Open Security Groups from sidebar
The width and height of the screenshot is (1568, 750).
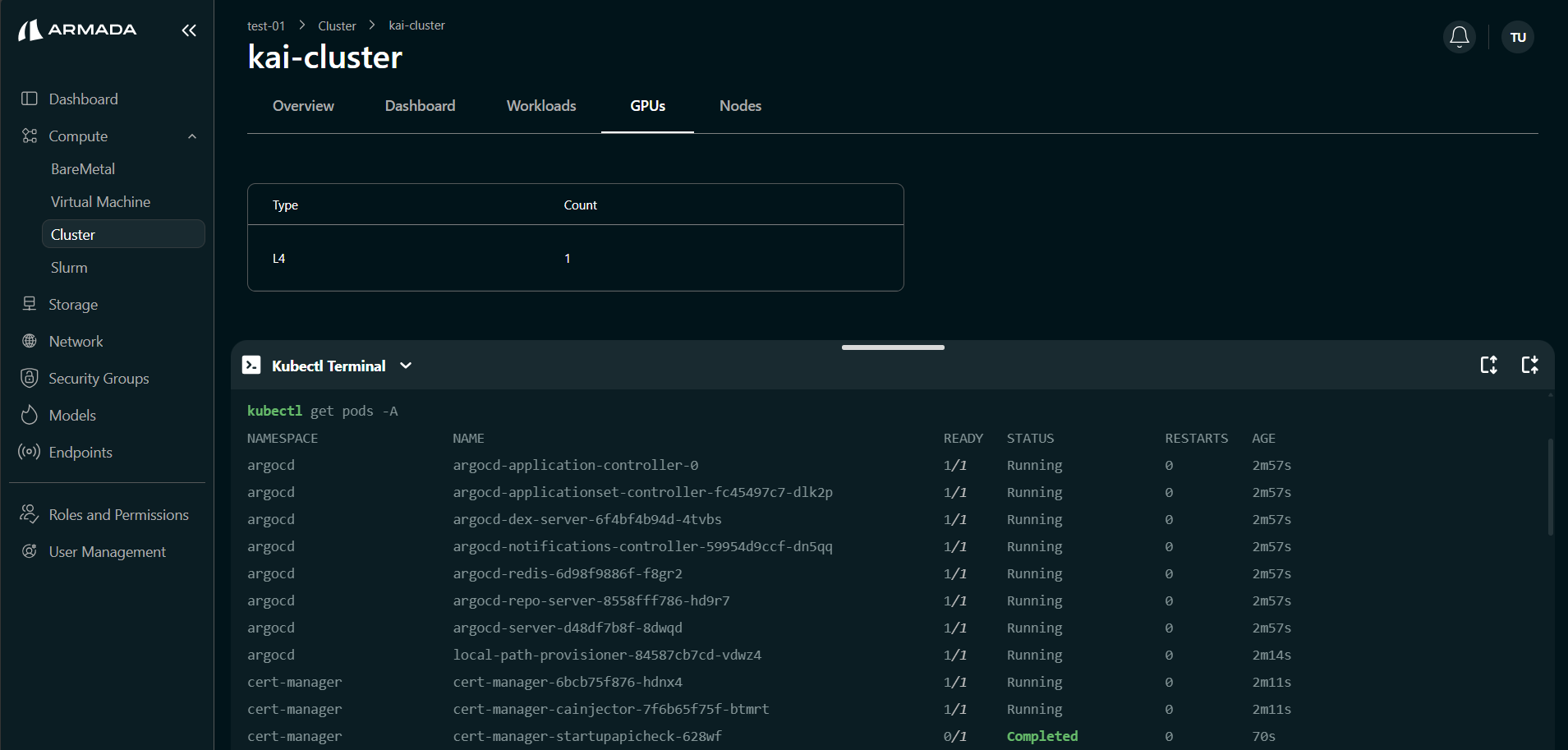click(99, 379)
